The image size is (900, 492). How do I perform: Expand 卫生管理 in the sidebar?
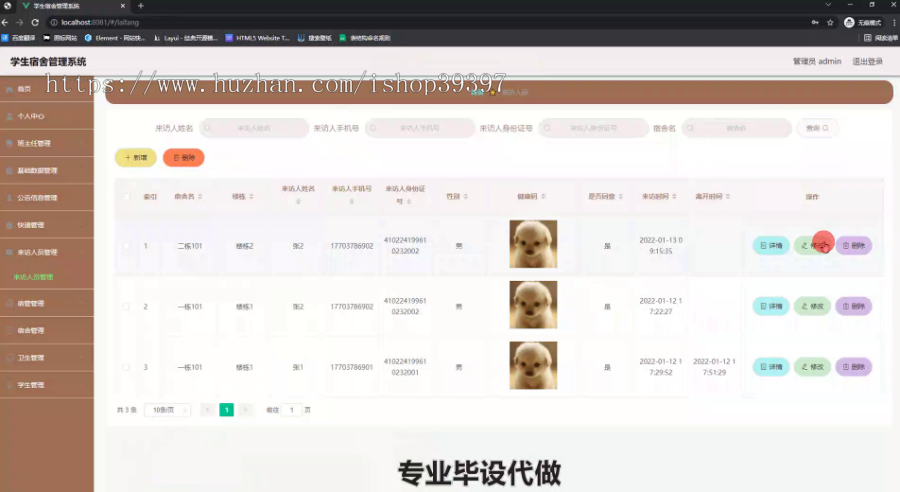pyautogui.click(x=47, y=358)
